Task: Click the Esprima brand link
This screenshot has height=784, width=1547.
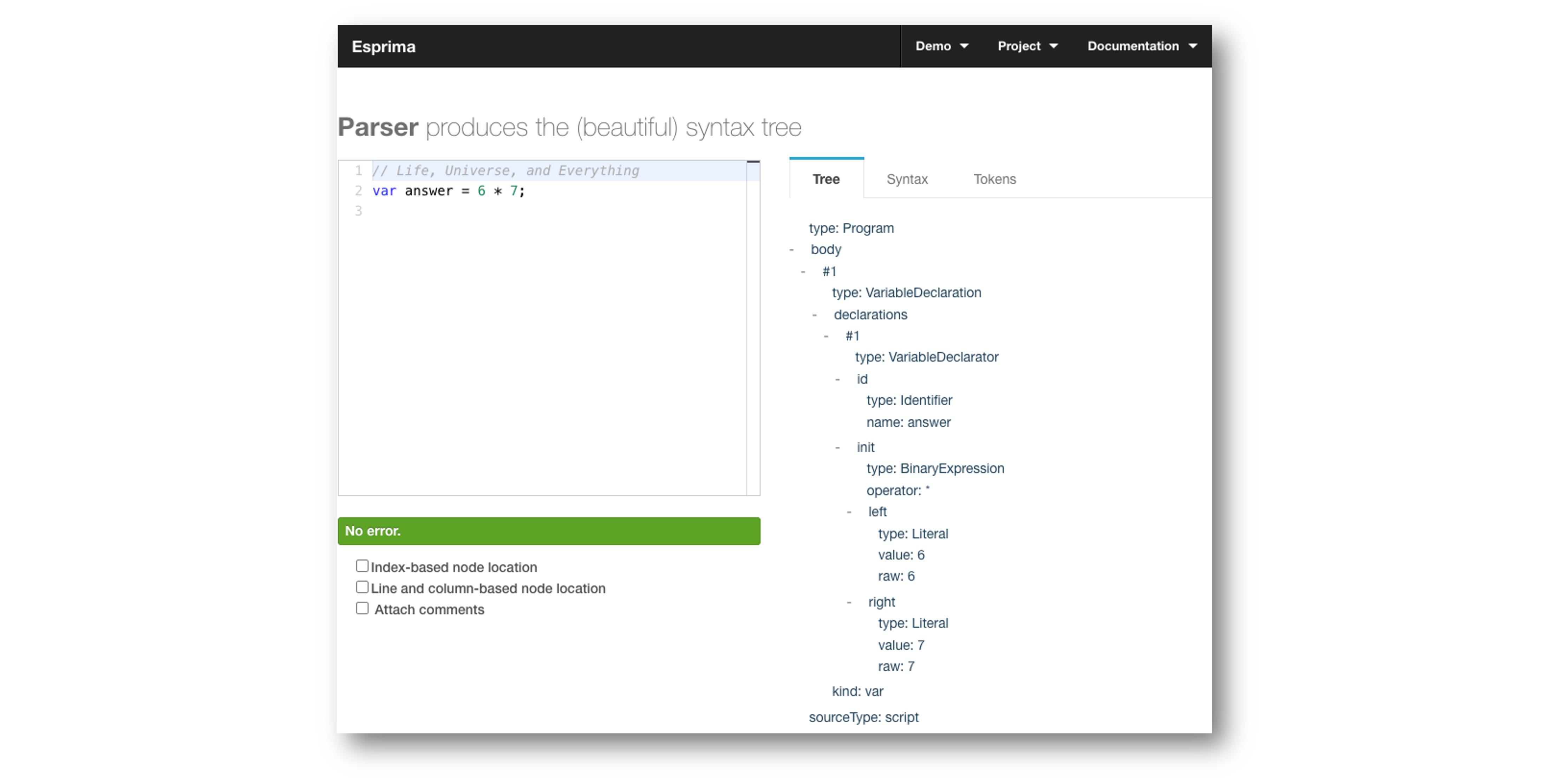Action: tap(383, 47)
